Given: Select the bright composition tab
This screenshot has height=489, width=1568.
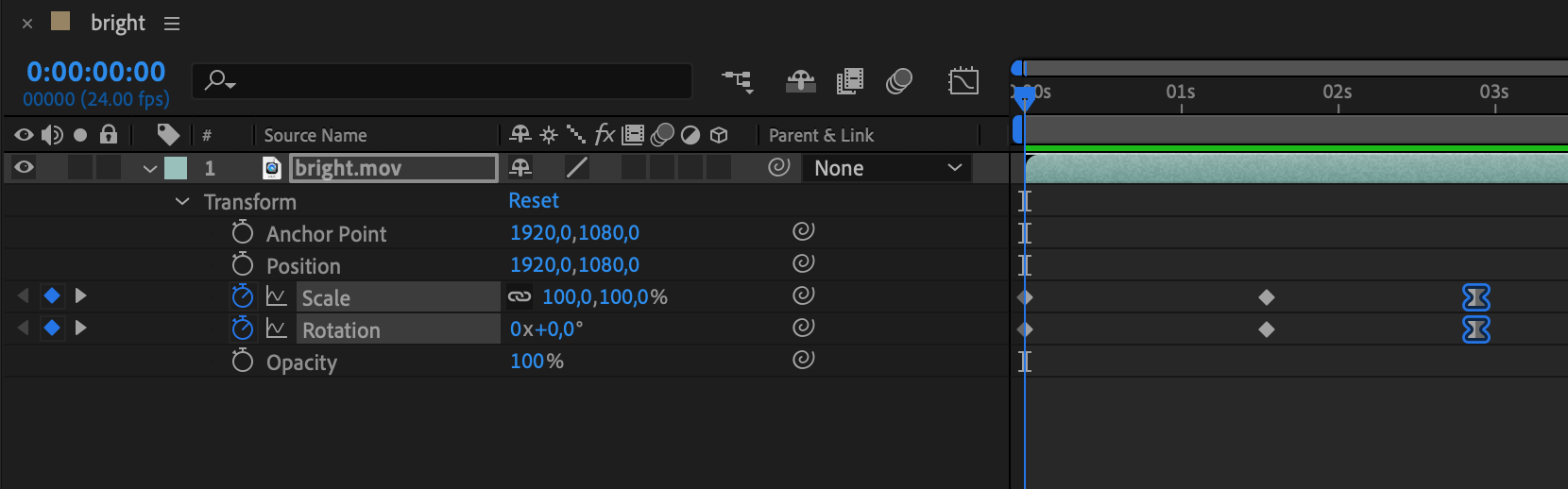Looking at the screenshot, I should [x=117, y=23].
